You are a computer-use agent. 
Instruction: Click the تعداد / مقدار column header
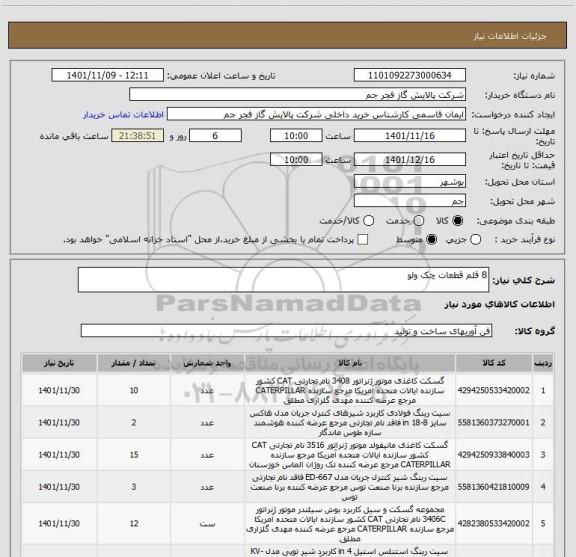tap(134, 363)
